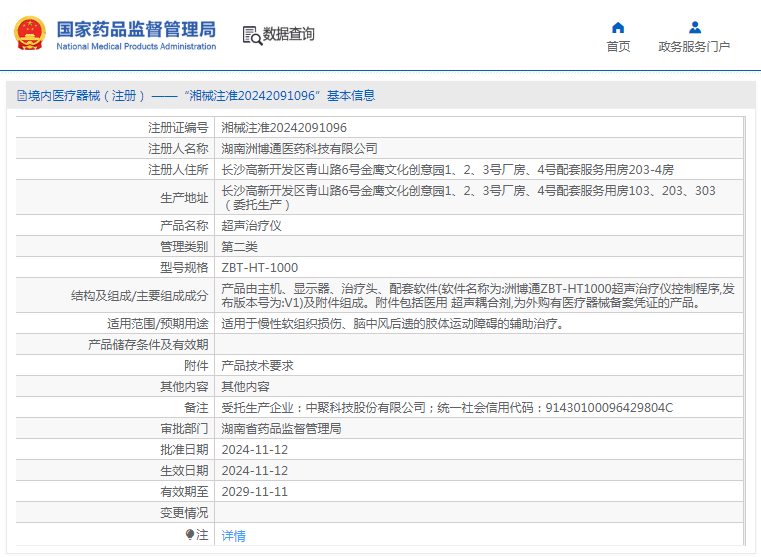Click the remark with credit code 91430100096429804C
This screenshot has width=761, height=557.
click(447, 408)
